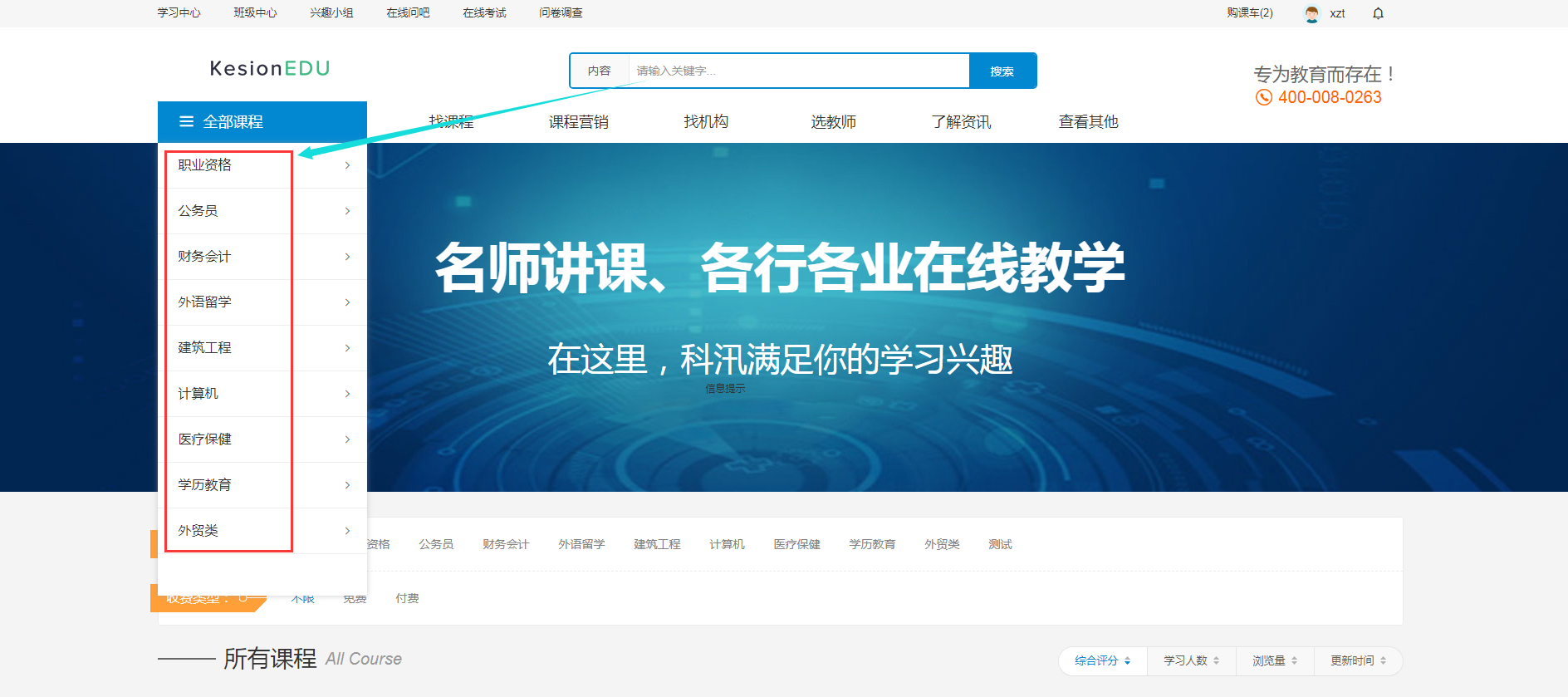Select 职业资格 in the sidebar
The image size is (1568, 697).
[x=204, y=165]
